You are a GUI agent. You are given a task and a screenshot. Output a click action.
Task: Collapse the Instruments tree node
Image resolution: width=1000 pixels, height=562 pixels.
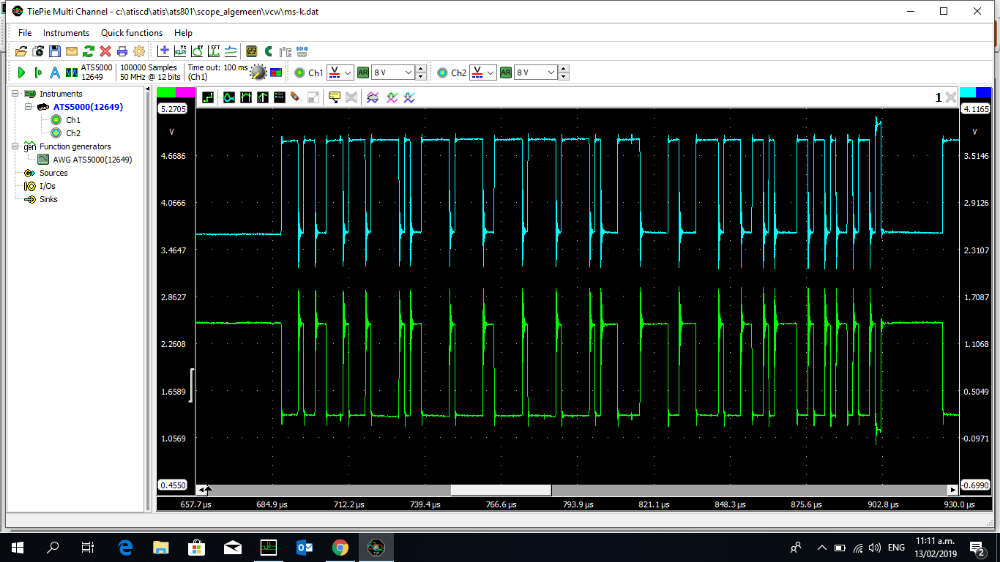coord(15,93)
